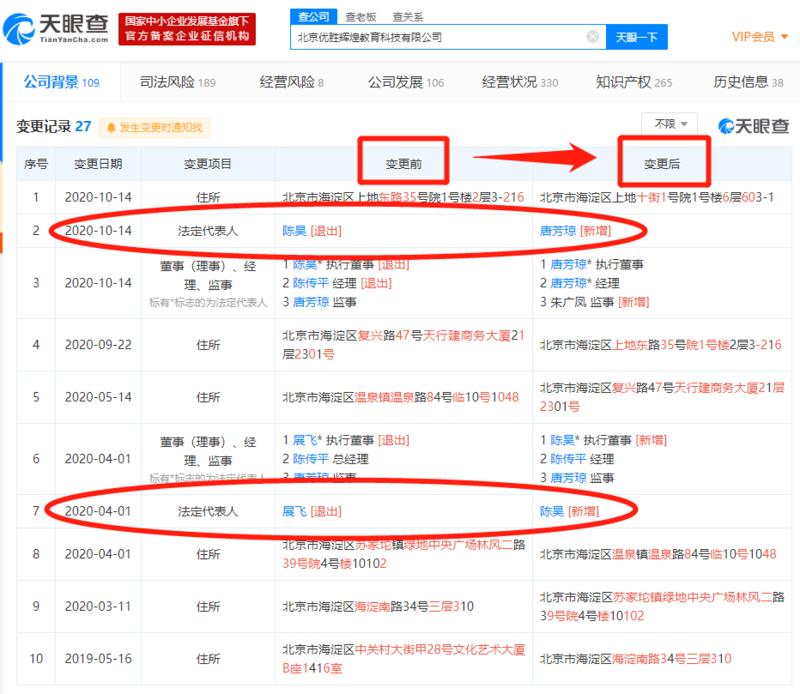Click the company name search input field
Image resolution: width=800 pixels, height=694 pixels.
click(x=438, y=37)
